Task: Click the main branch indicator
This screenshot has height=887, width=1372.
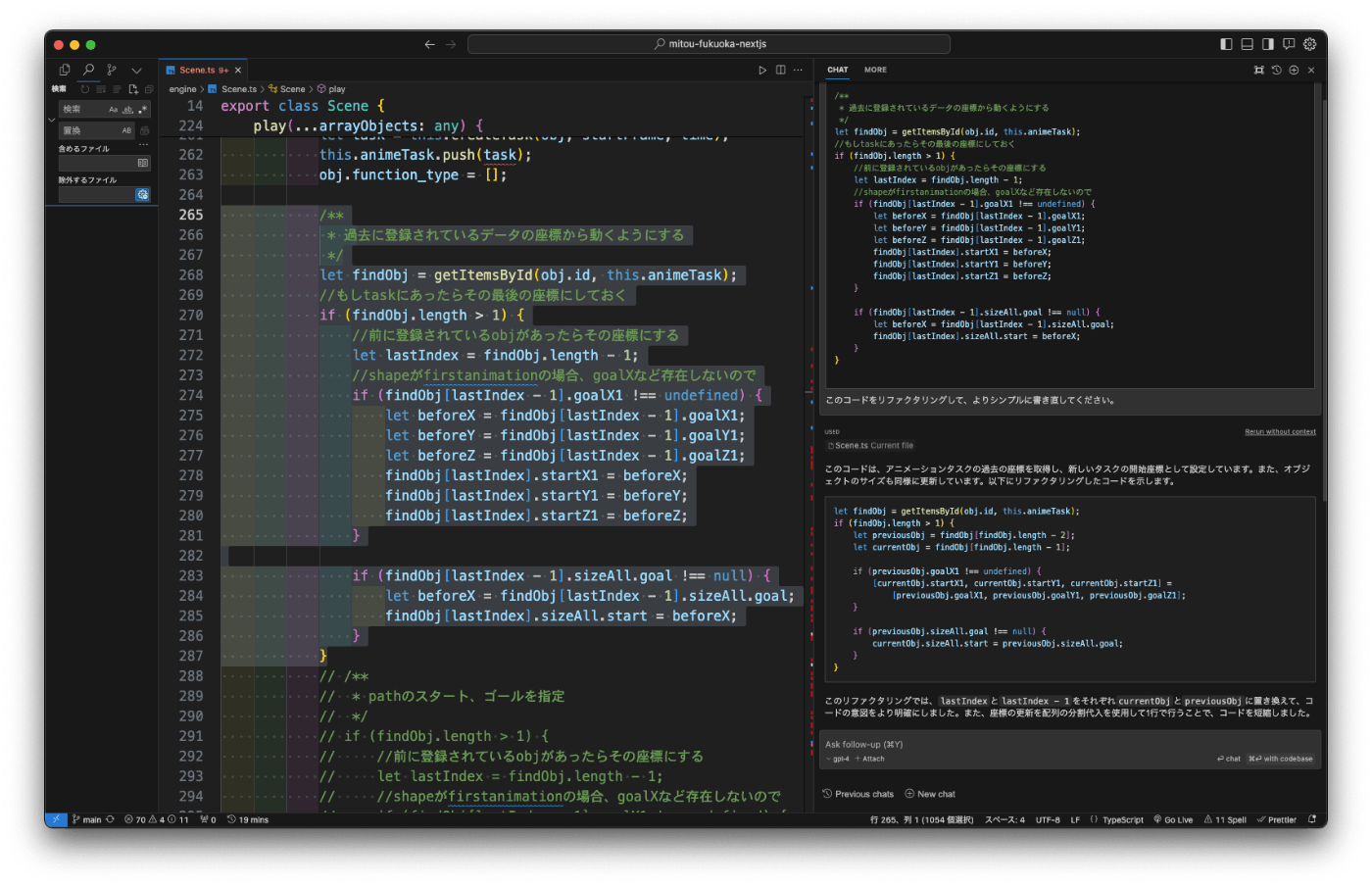Action: [x=86, y=819]
